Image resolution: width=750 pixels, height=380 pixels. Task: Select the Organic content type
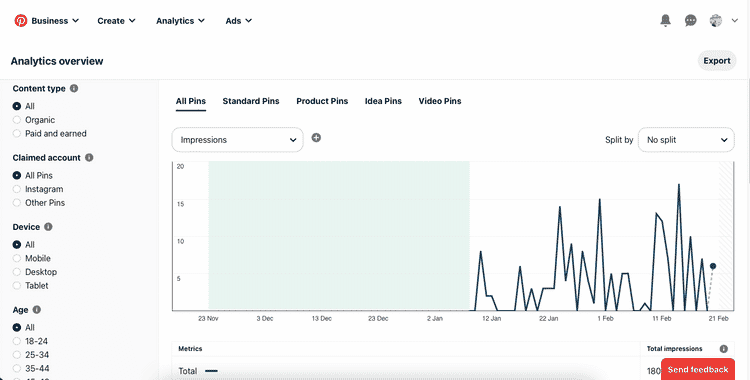17,120
